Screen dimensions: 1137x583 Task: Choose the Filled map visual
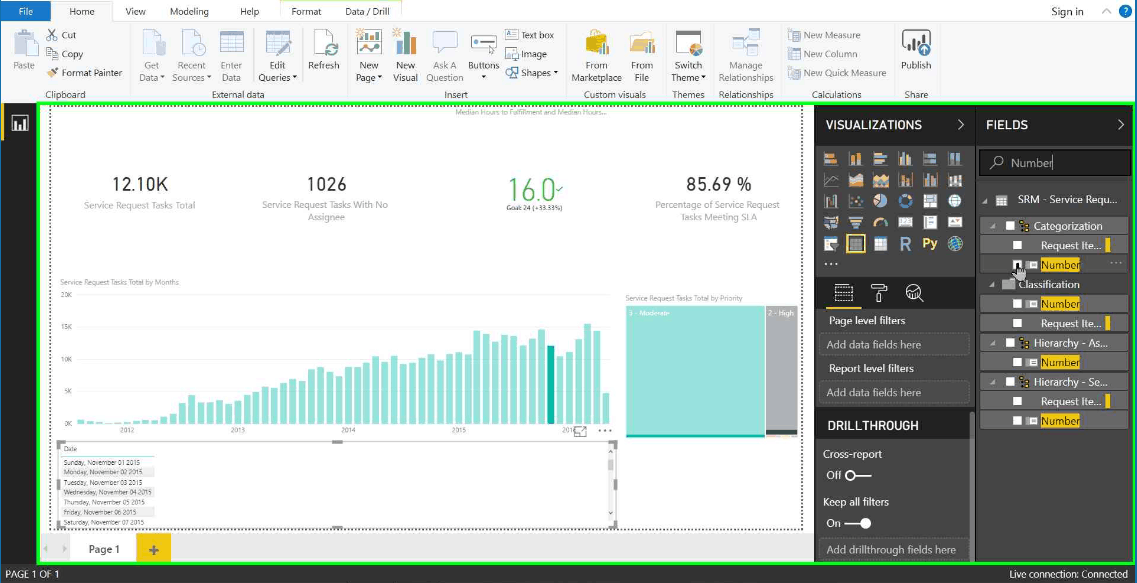coord(831,223)
